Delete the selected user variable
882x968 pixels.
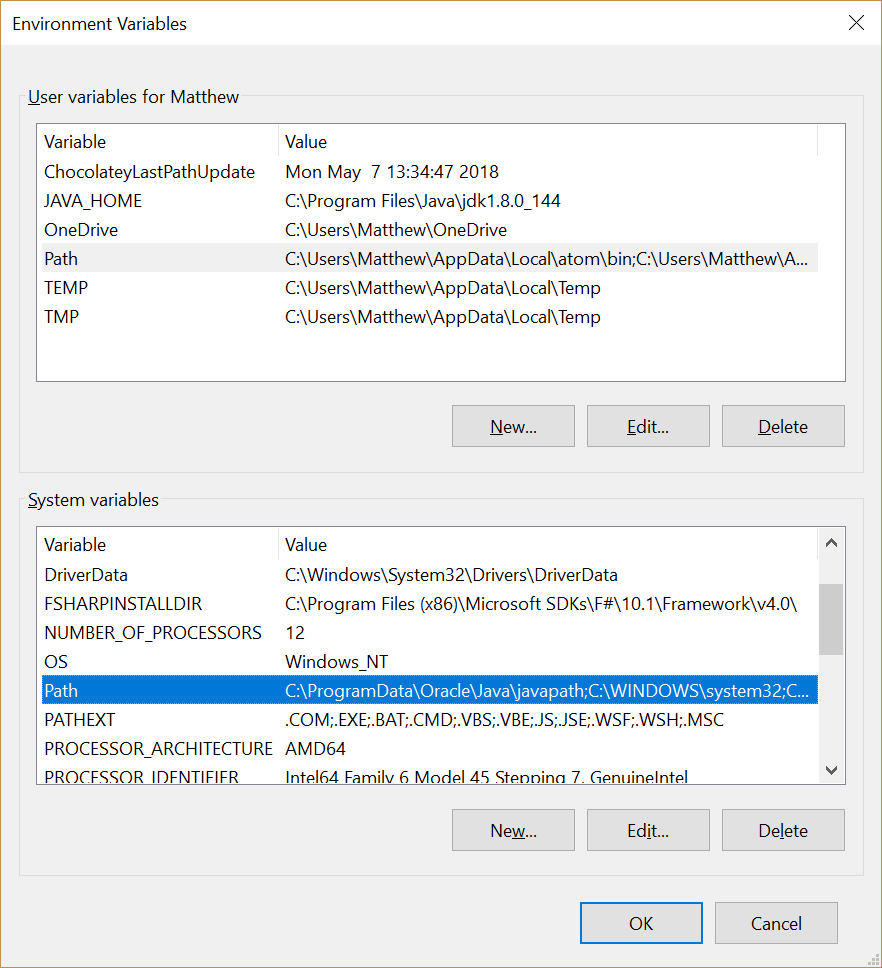point(783,427)
